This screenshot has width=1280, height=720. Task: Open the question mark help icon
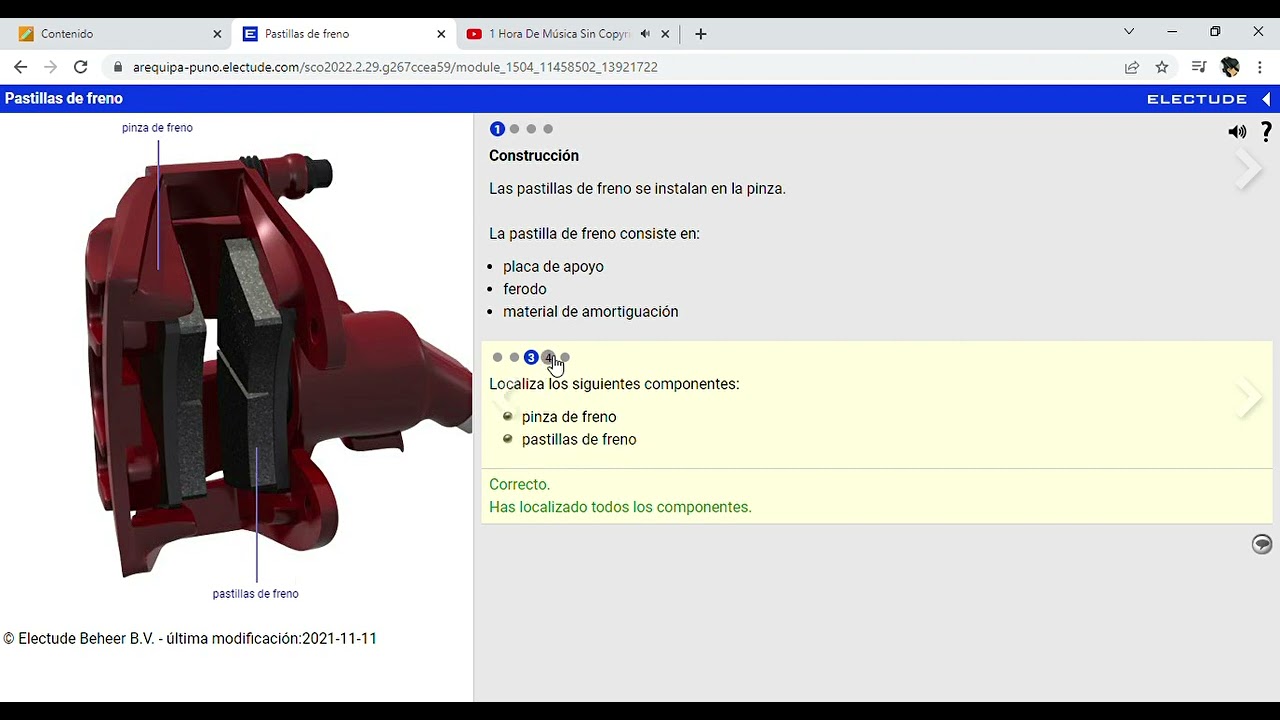1266,132
